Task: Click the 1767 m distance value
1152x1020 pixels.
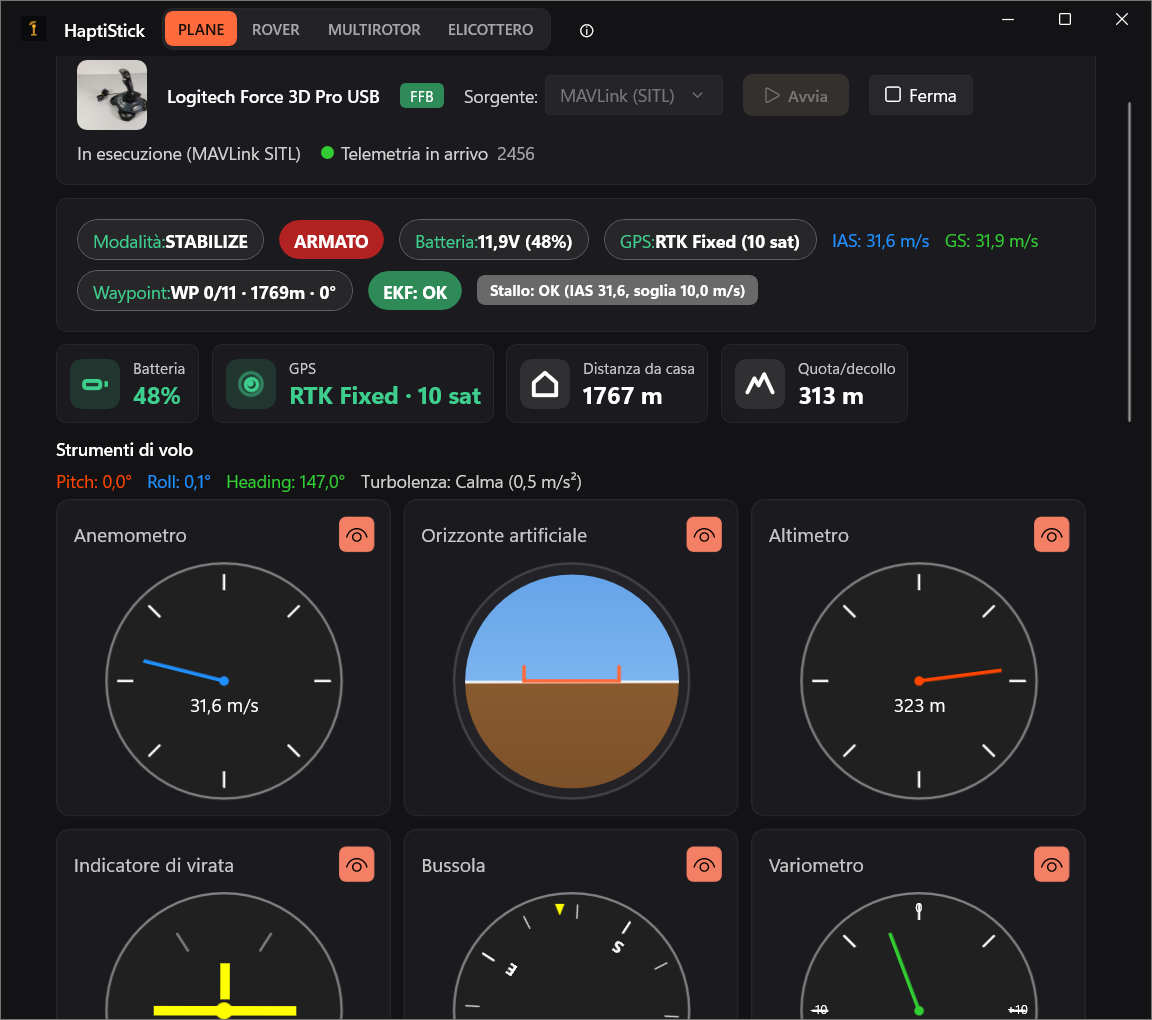Action: [x=622, y=396]
